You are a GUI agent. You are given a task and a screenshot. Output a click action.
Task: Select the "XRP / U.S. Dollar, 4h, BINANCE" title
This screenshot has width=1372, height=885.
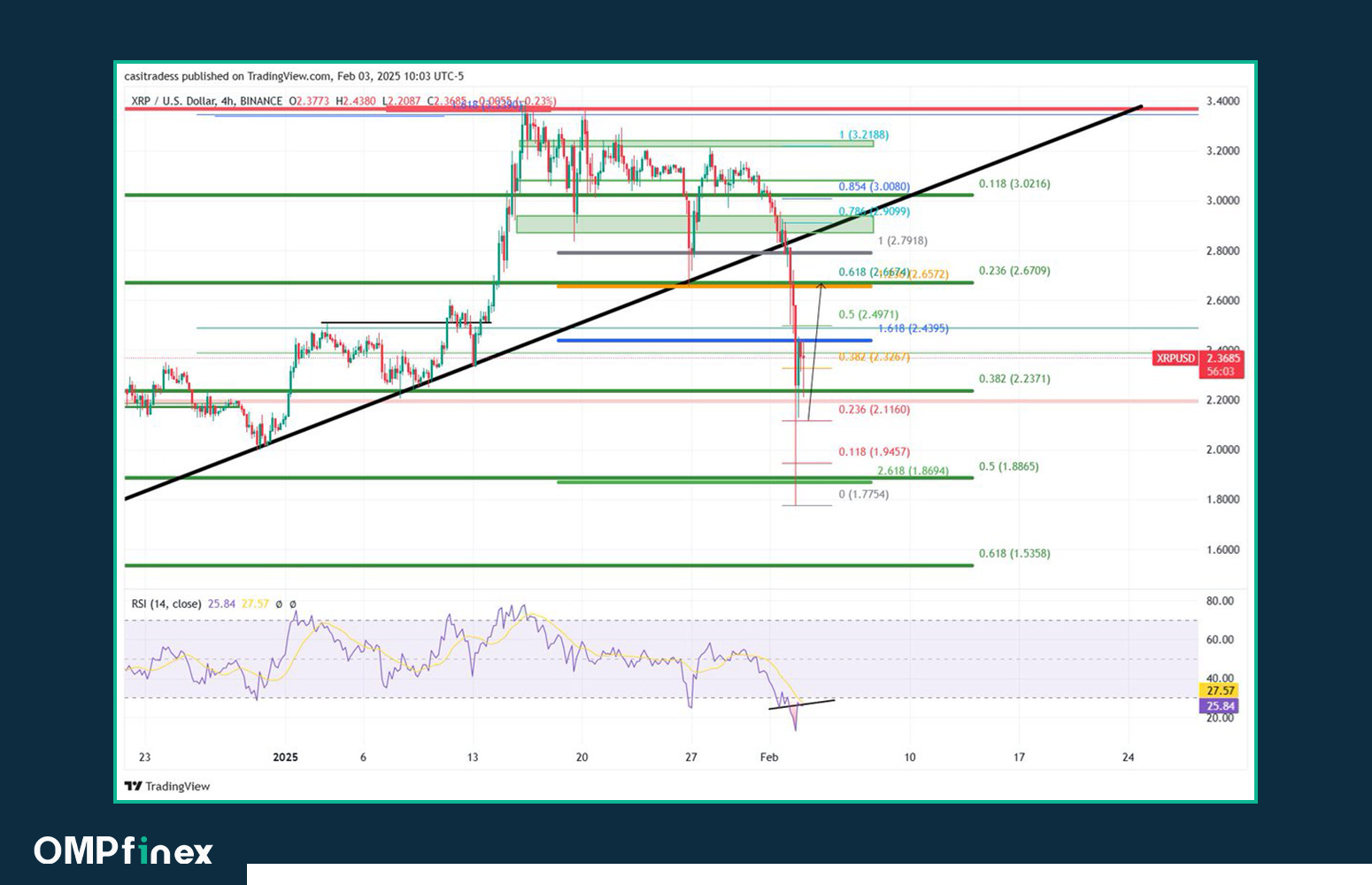[x=207, y=101]
